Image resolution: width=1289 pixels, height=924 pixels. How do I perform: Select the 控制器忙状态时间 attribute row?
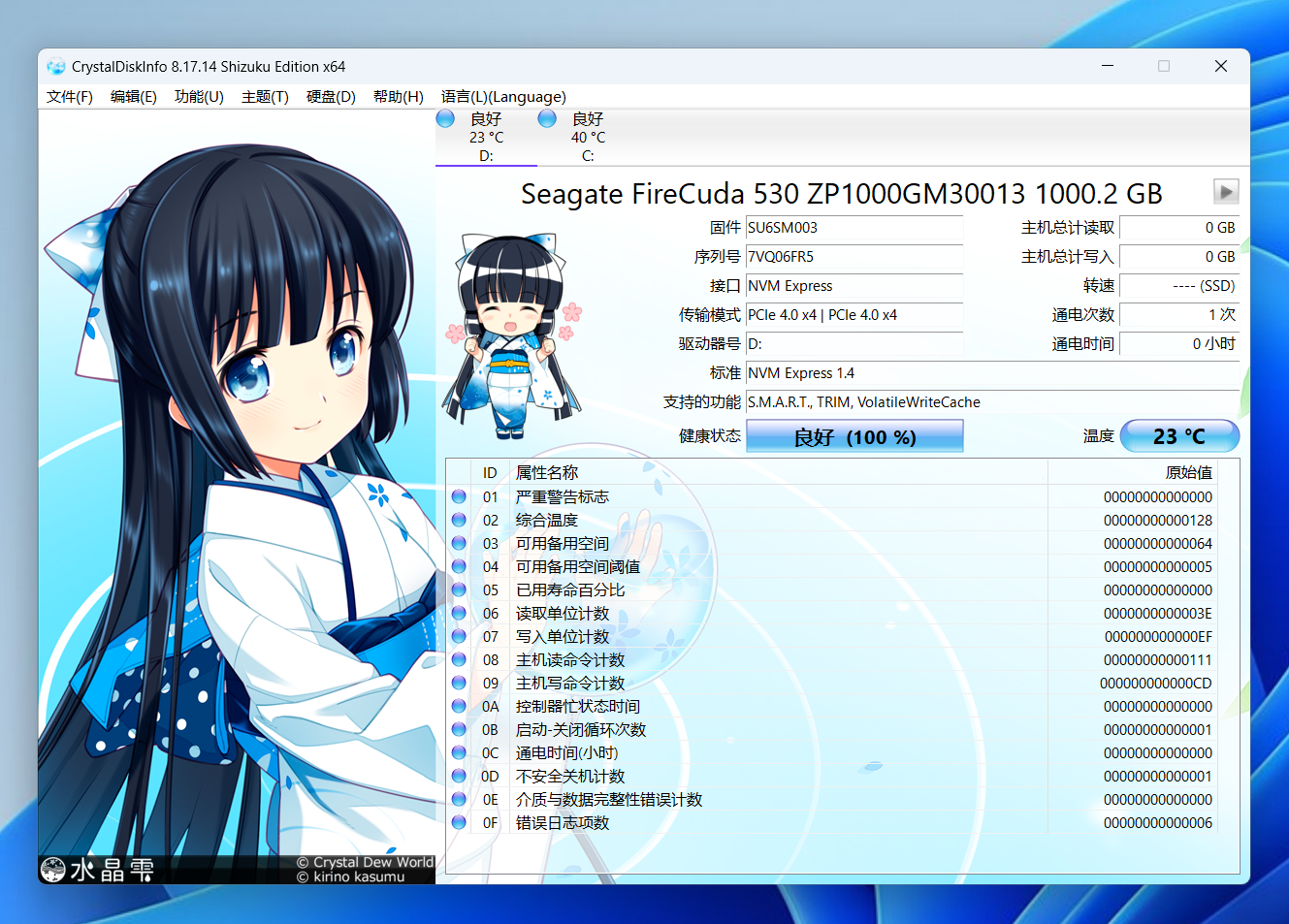[831, 706]
